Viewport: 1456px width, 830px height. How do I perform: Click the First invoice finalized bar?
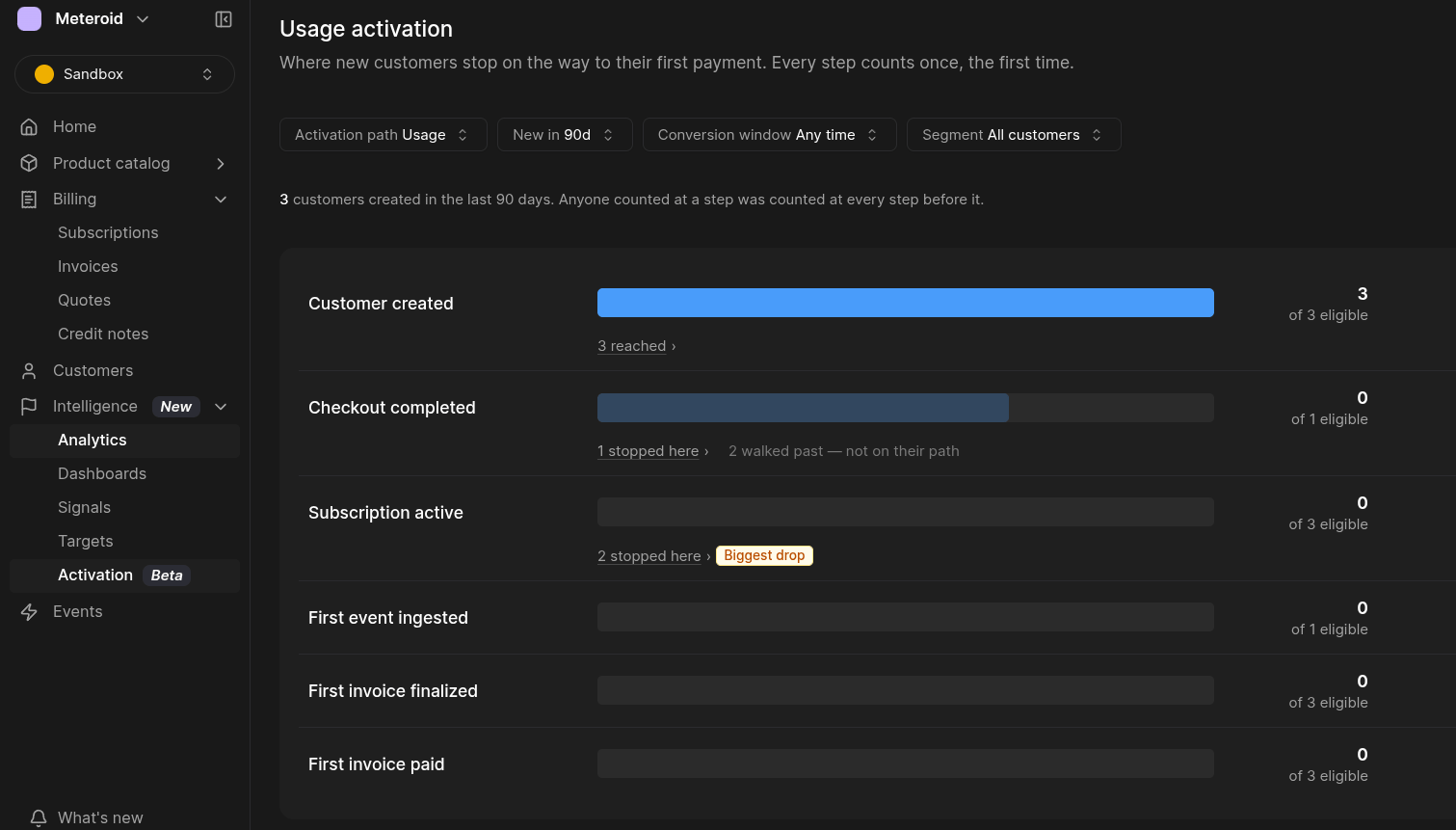point(906,690)
